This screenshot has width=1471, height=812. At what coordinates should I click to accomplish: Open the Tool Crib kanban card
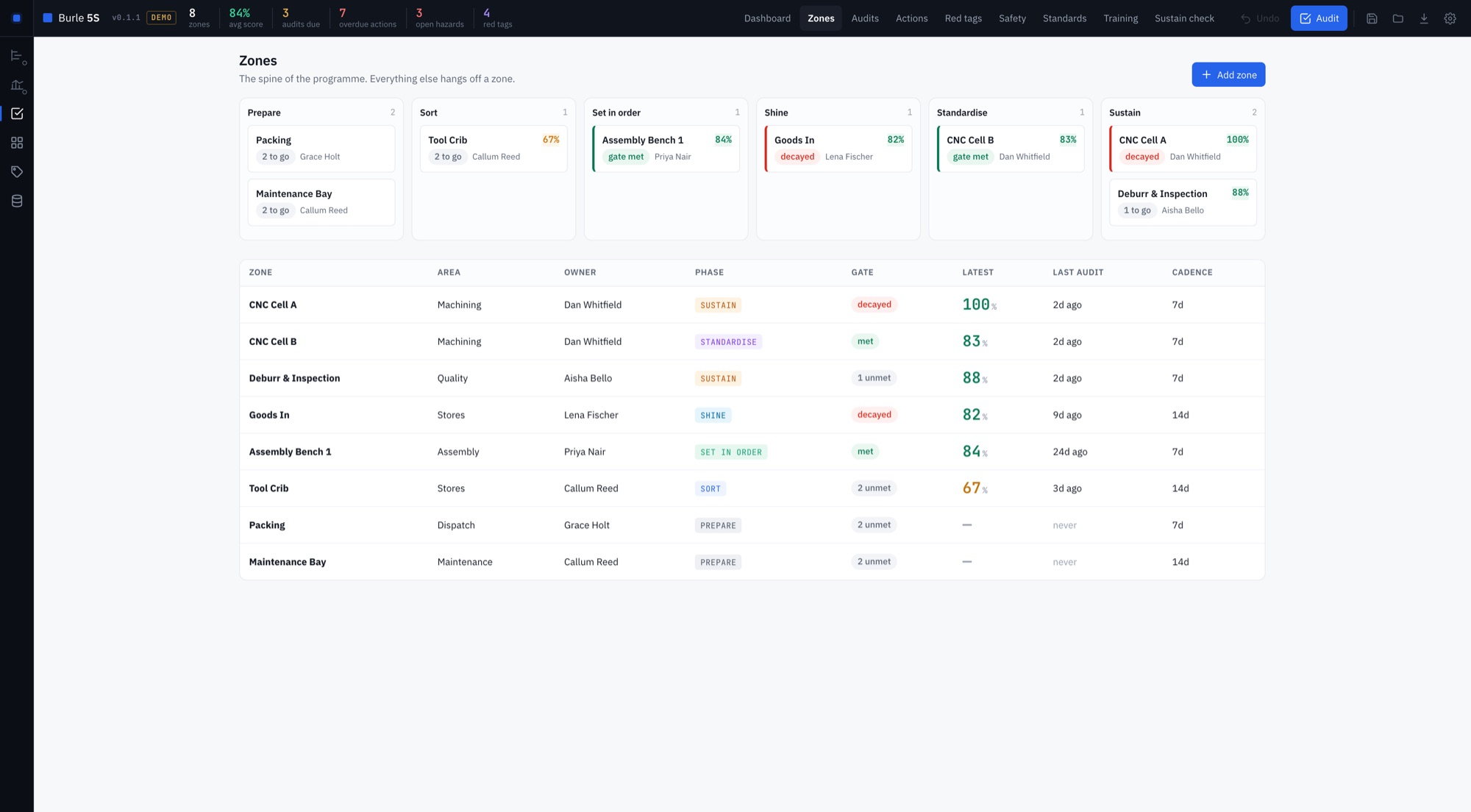494,149
